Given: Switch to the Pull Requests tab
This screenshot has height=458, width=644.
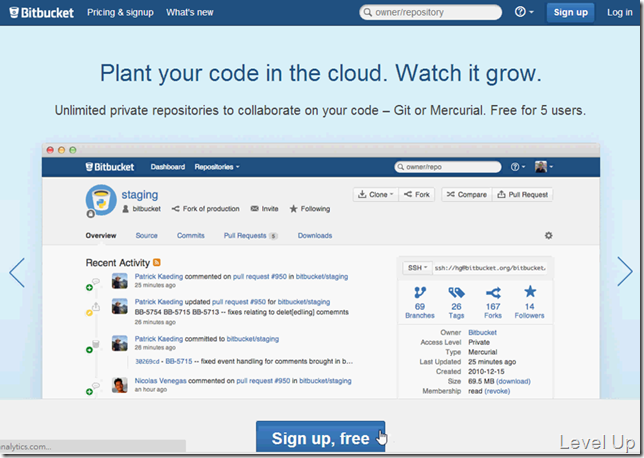Looking at the screenshot, I should [251, 235].
